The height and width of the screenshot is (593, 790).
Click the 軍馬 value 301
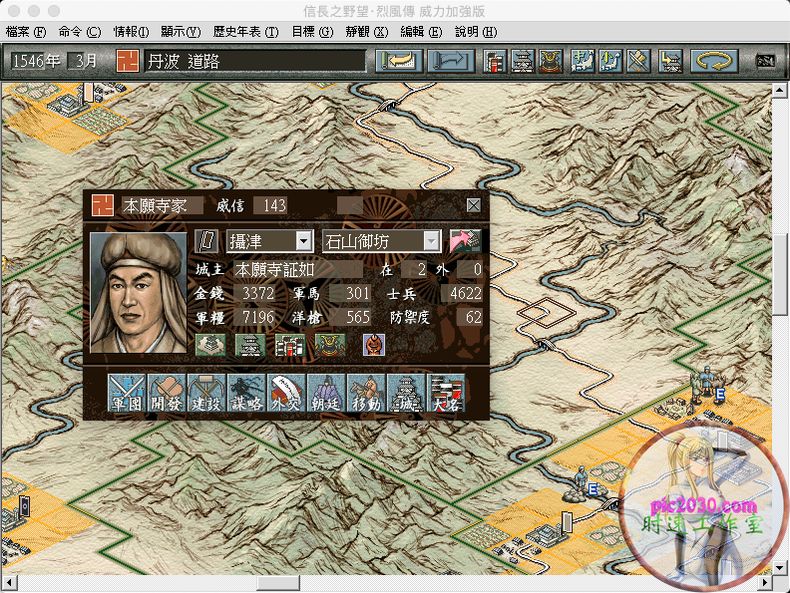[x=351, y=293]
